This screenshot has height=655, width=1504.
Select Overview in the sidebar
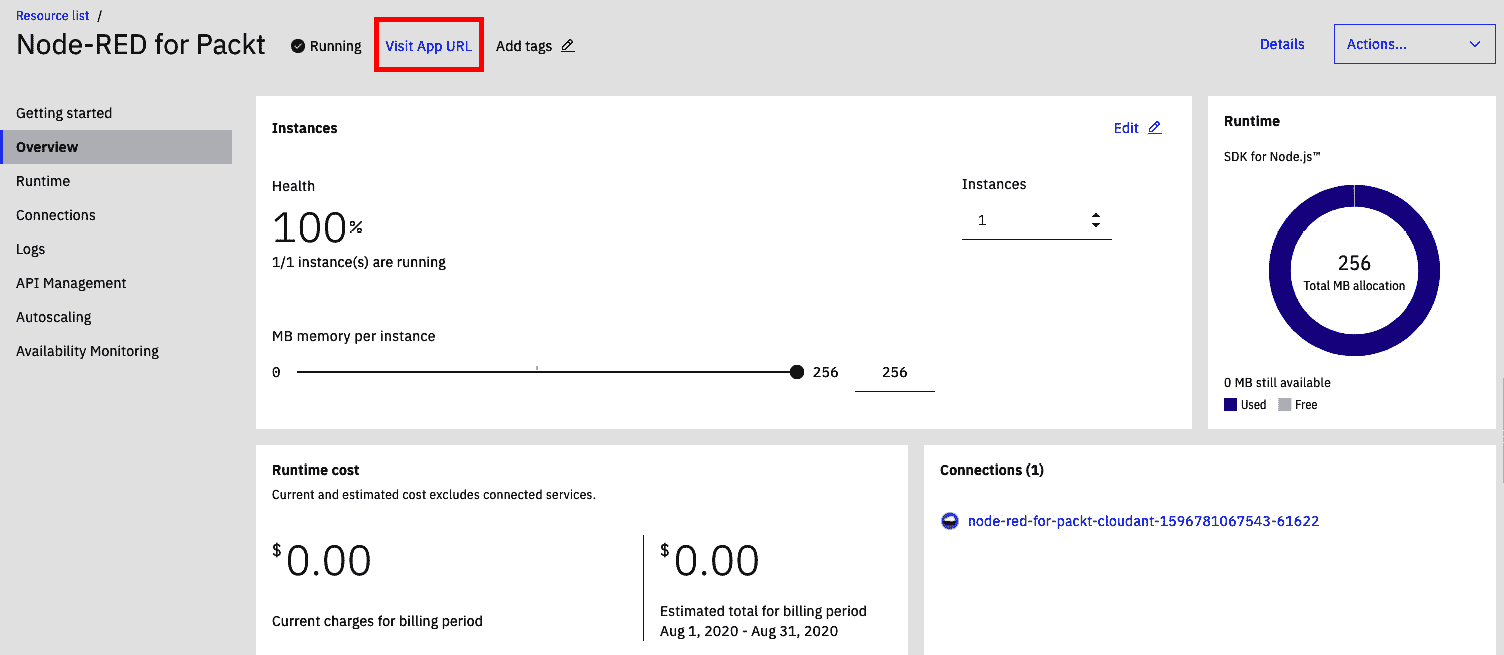pos(116,147)
